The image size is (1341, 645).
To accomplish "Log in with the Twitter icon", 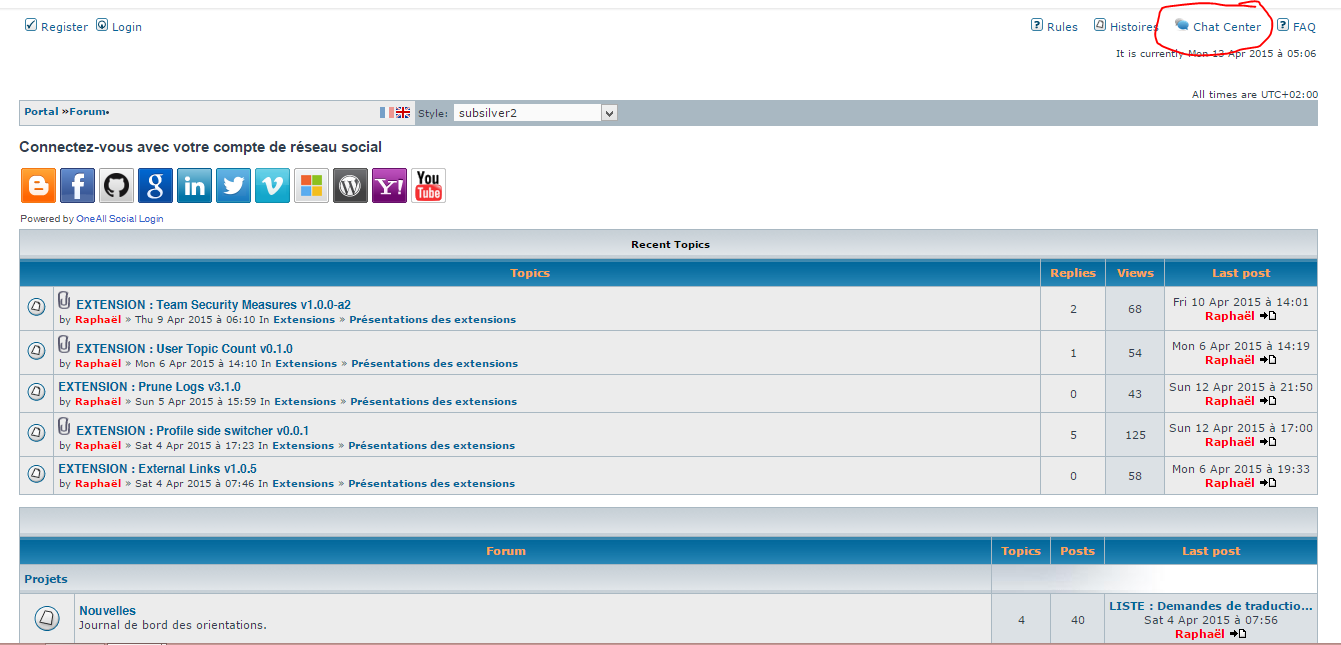I will tap(233, 185).
